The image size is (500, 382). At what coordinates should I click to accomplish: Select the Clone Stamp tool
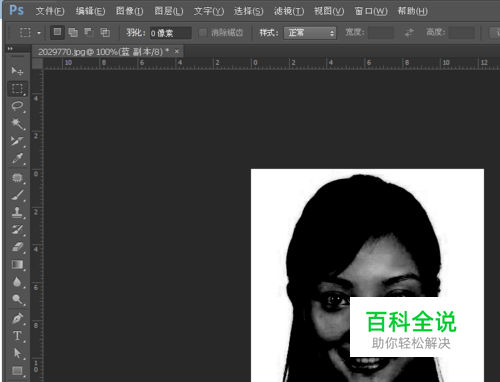coord(17,212)
